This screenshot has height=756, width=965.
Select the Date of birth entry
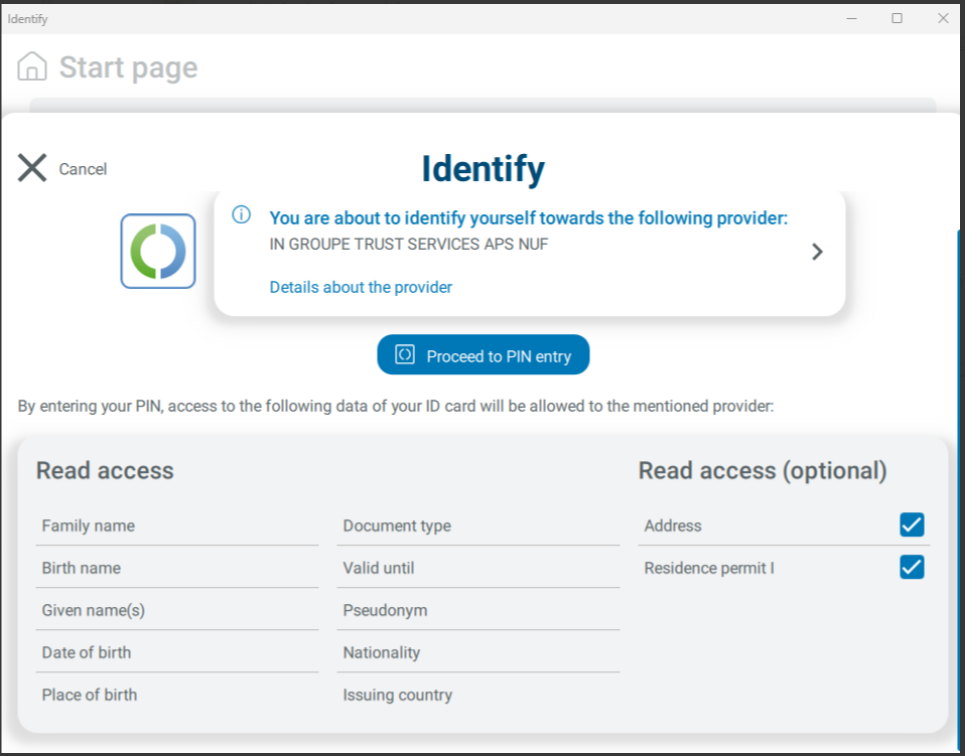point(86,653)
